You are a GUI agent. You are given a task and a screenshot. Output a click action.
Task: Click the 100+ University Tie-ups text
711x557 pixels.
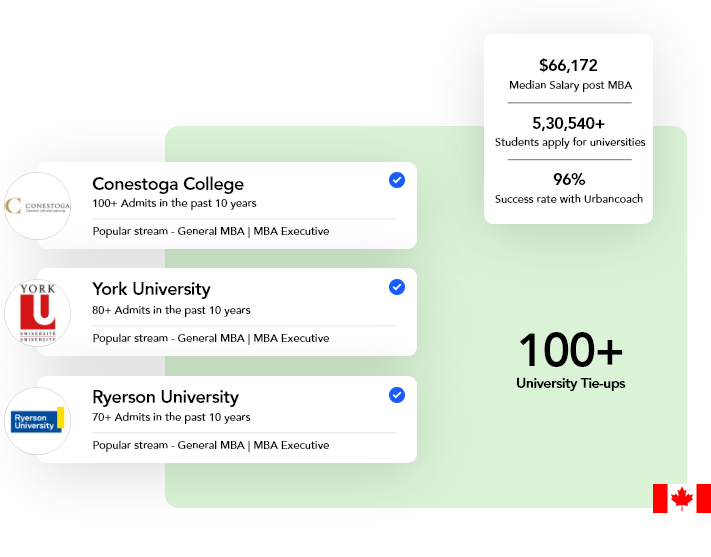coord(570,360)
